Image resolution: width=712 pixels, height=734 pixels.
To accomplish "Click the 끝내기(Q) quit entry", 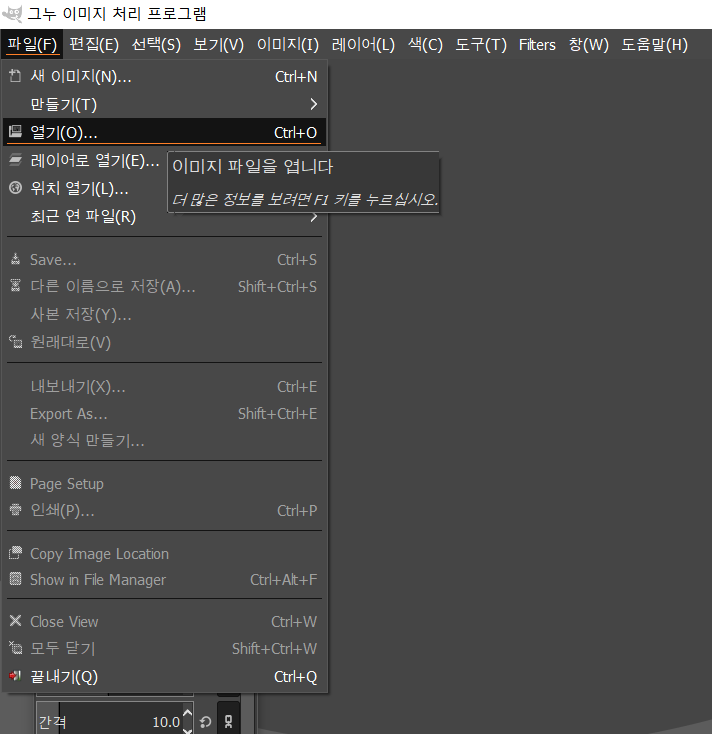I will [164, 676].
